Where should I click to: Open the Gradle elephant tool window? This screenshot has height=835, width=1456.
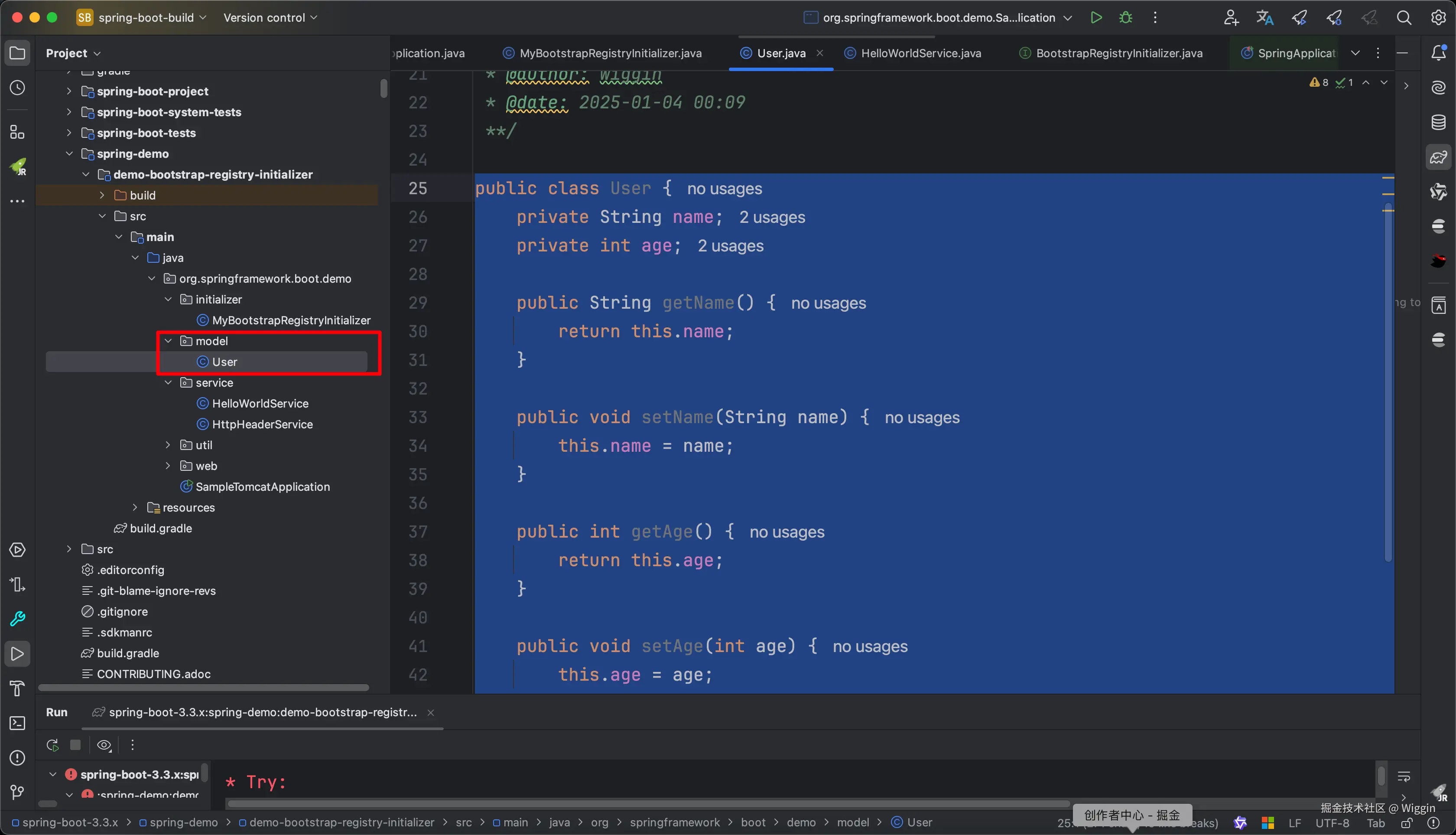point(1438,157)
